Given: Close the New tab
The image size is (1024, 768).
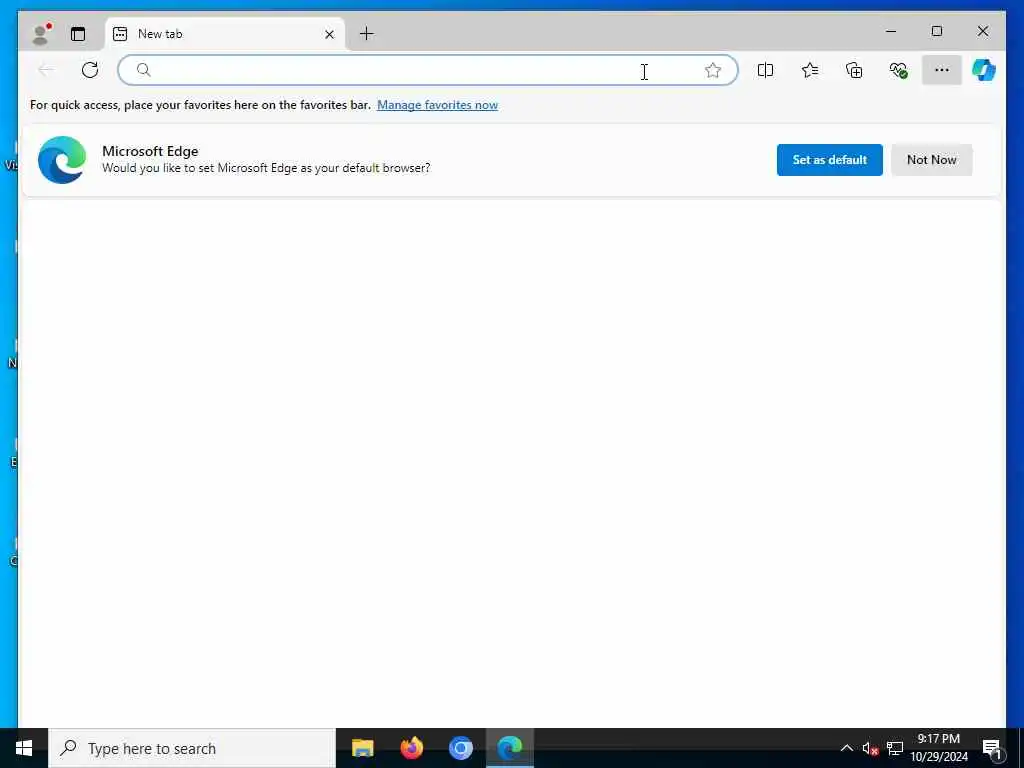Looking at the screenshot, I should pos(329,34).
